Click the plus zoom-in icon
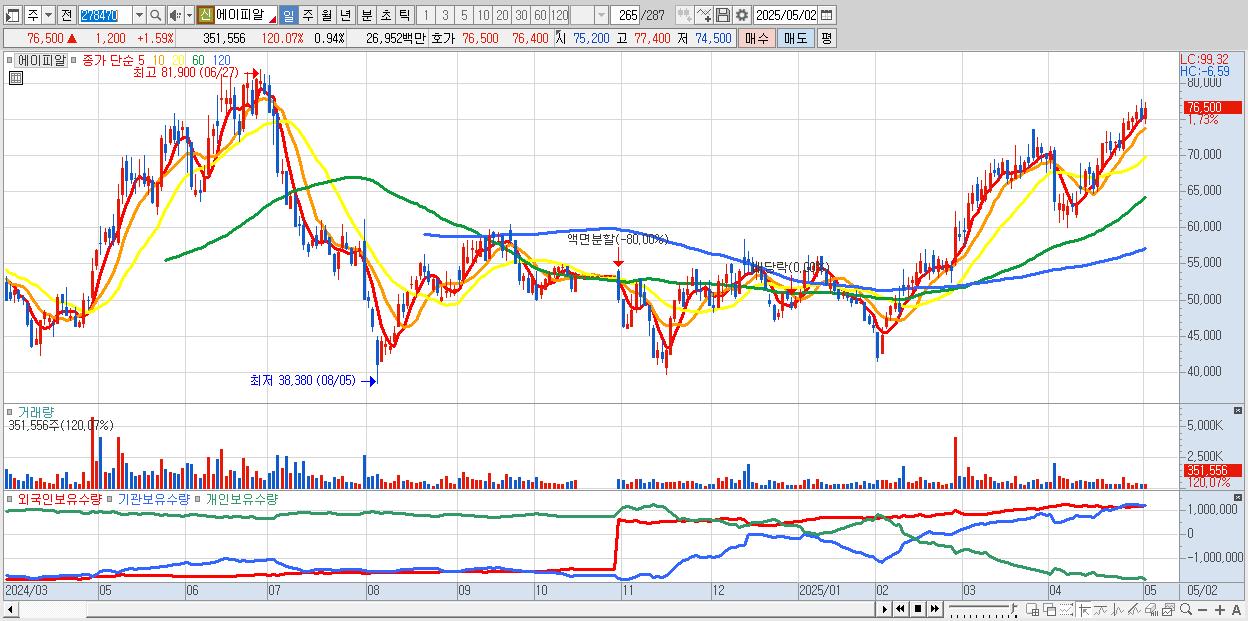 1219,609
